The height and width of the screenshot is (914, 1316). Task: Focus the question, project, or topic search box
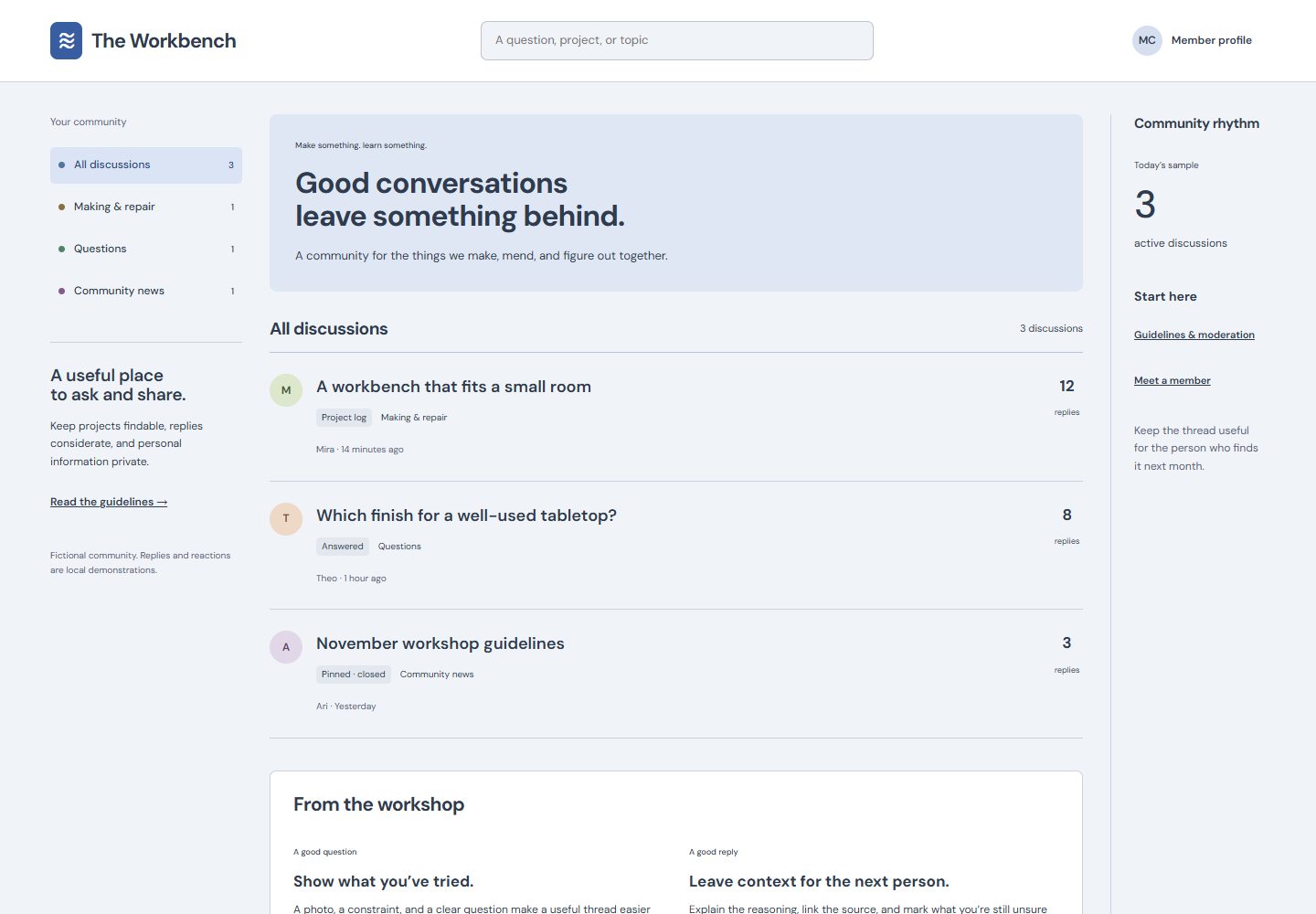coord(677,40)
